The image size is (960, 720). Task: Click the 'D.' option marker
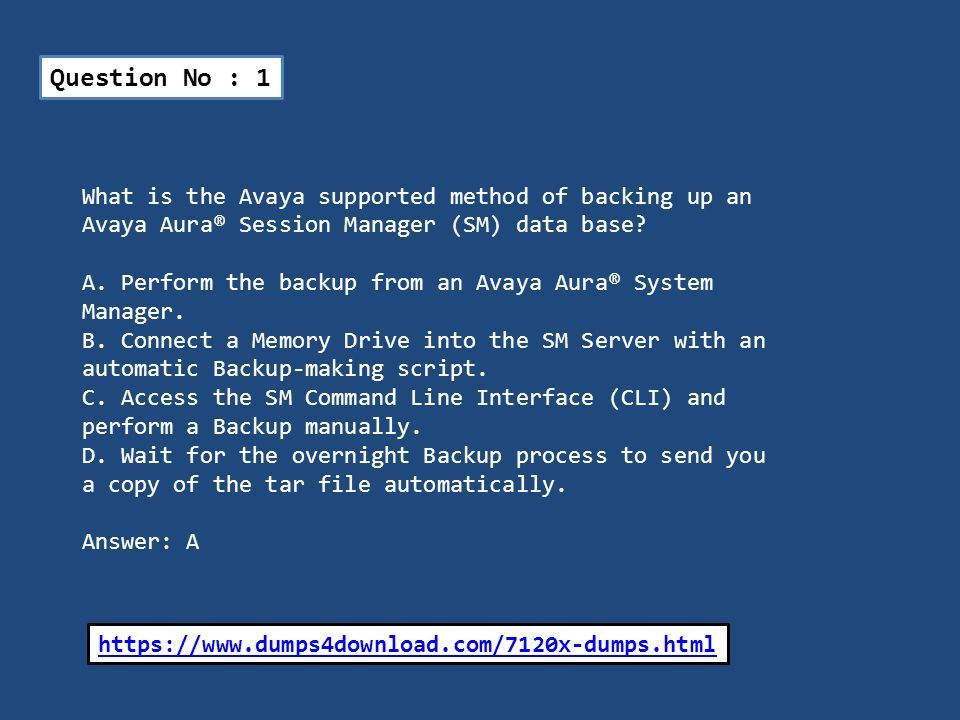(94, 456)
